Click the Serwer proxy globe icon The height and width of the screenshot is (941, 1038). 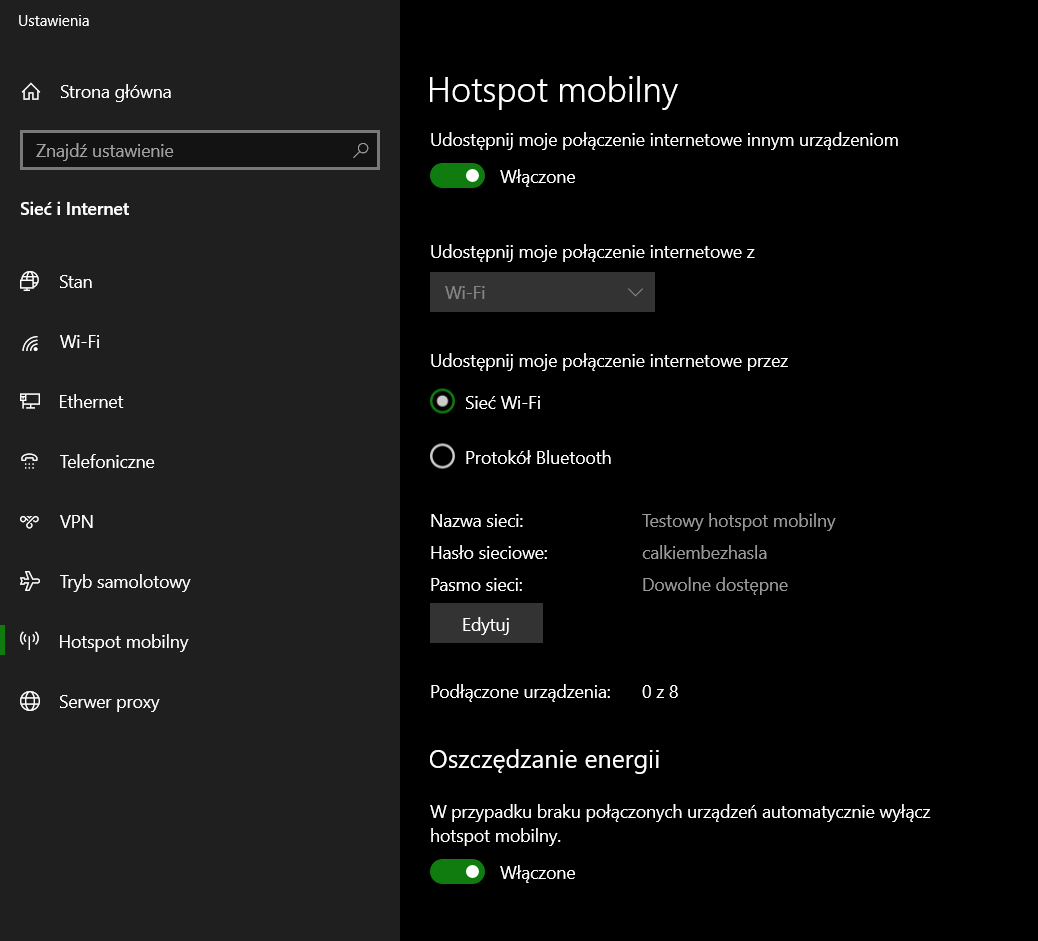click(x=30, y=702)
